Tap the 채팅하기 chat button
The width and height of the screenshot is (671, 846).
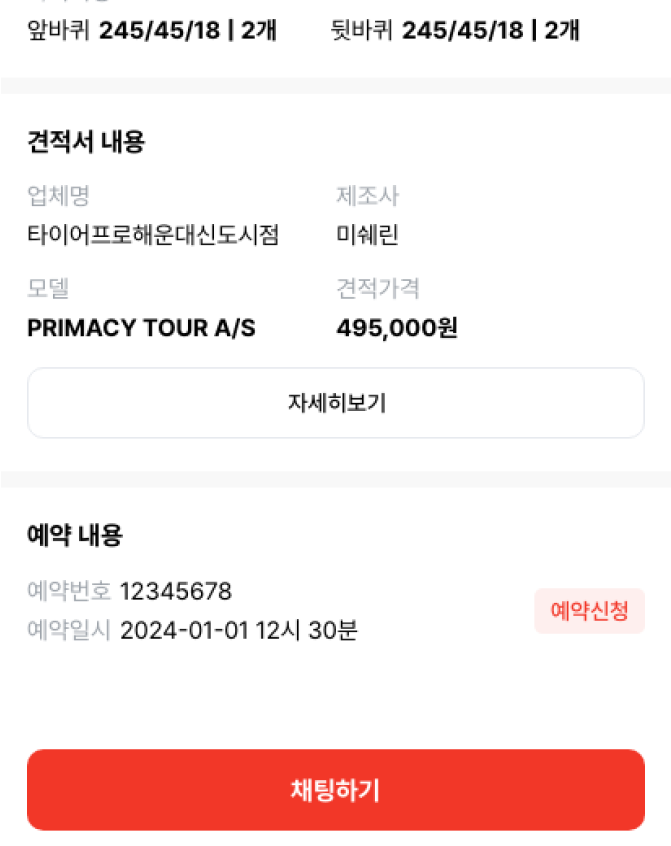coord(335,790)
